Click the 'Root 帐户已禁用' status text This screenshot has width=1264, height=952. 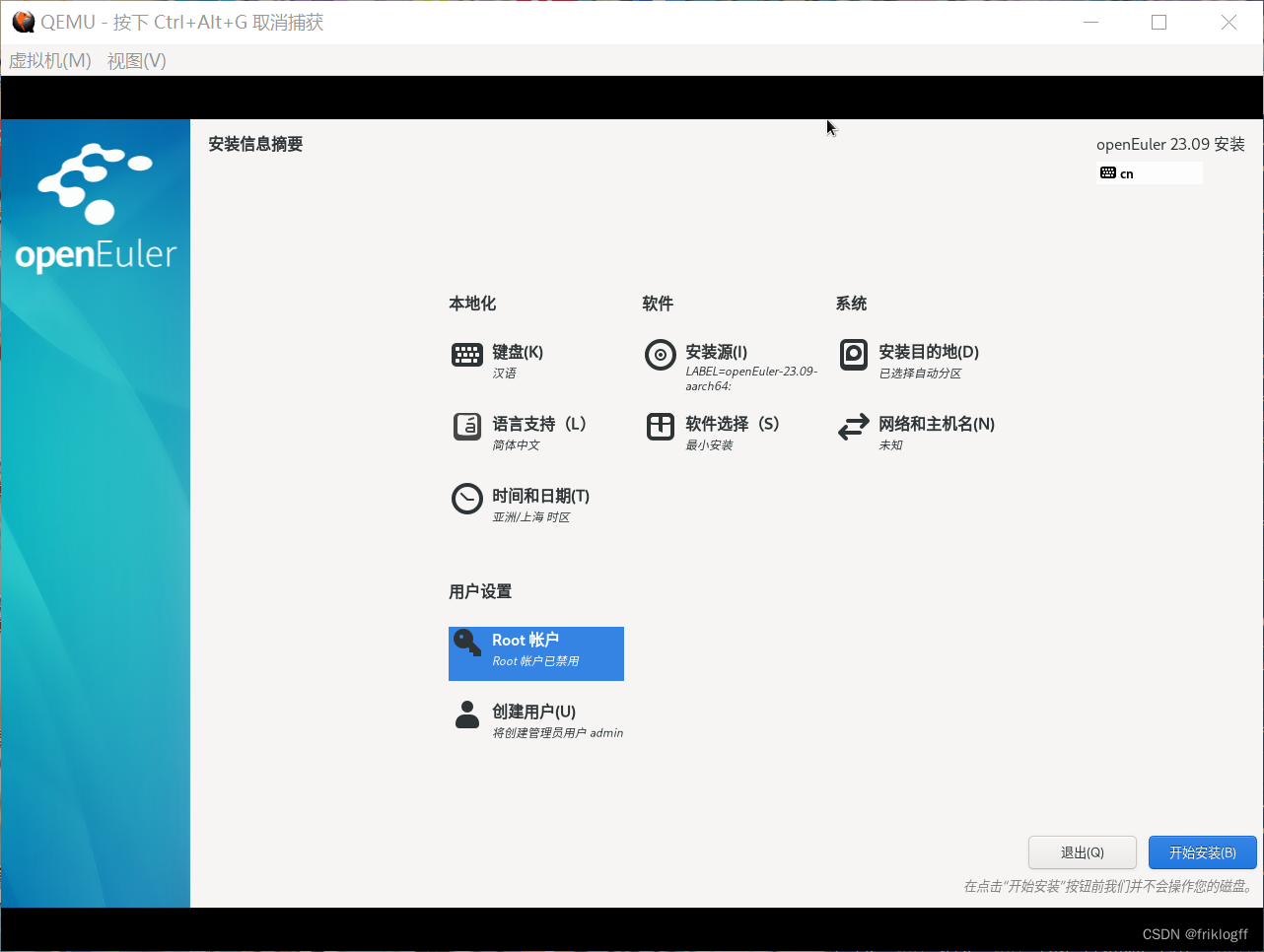[x=535, y=661]
